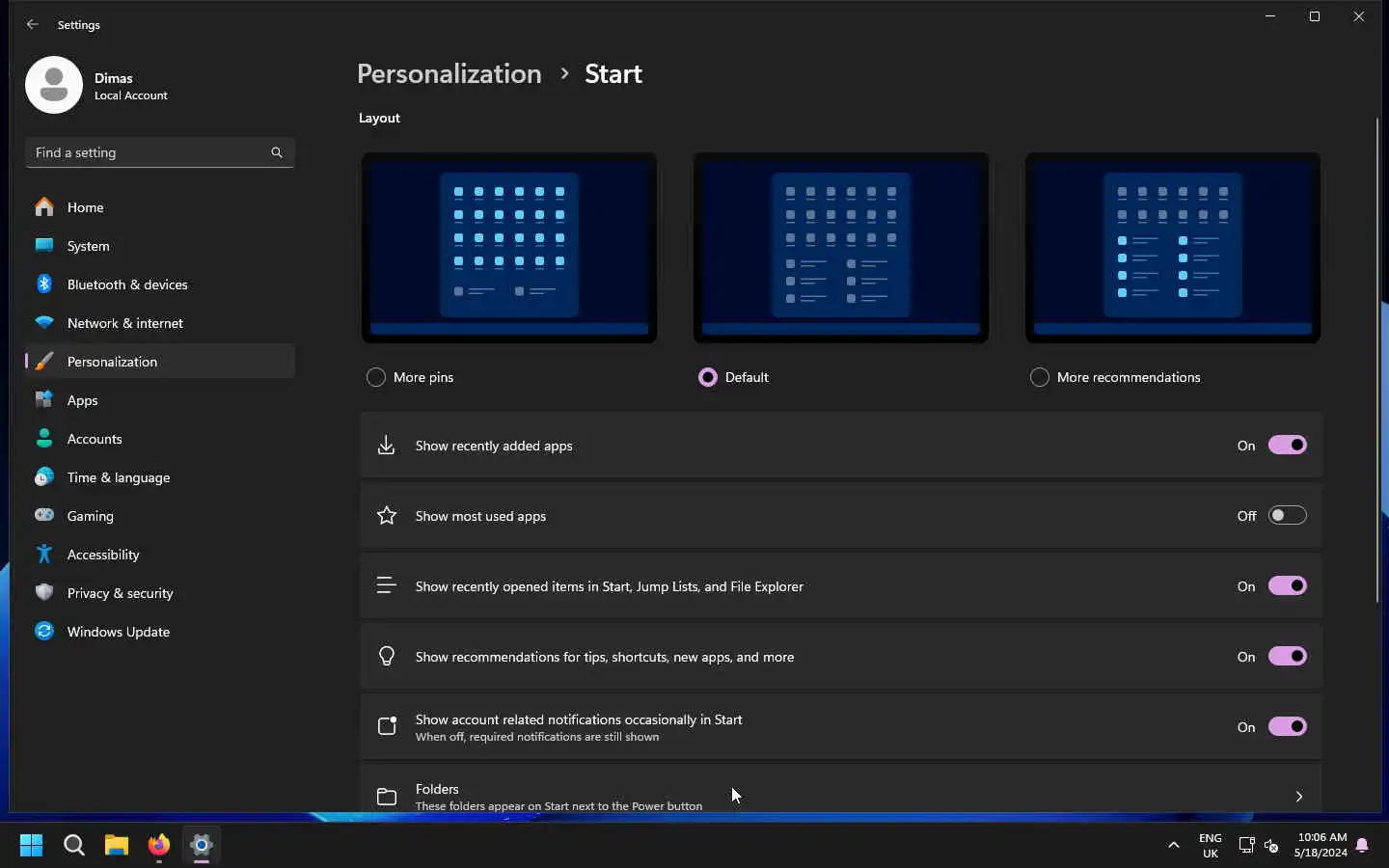This screenshot has height=868, width=1389.
Task: Disable recommendations for tips and shortcuts toggle
Action: [x=1287, y=656]
